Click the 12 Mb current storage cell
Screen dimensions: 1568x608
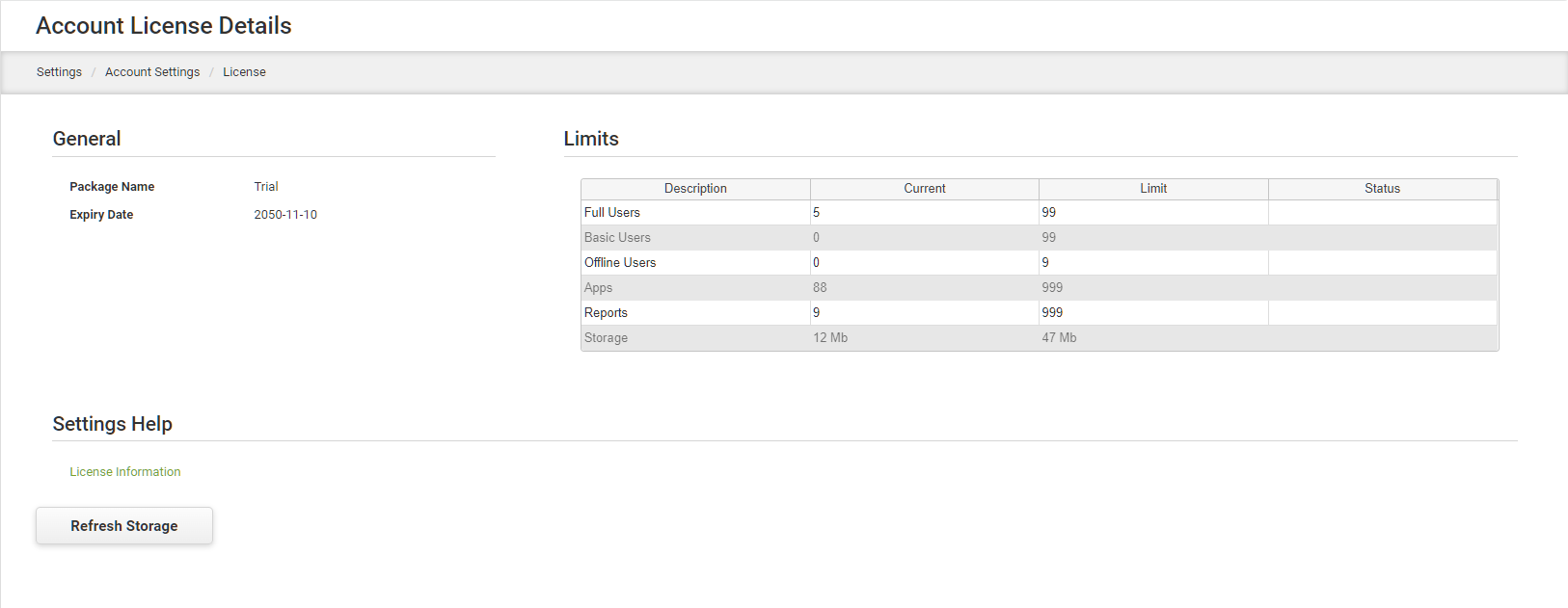pyautogui.click(x=830, y=338)
